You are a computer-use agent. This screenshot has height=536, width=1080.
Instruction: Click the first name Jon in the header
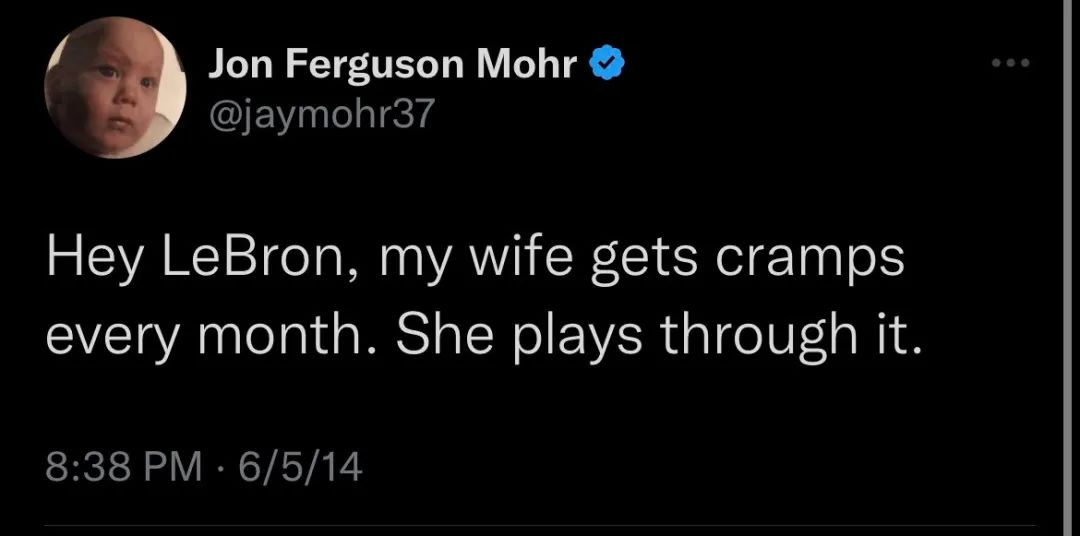coord(240,66)
